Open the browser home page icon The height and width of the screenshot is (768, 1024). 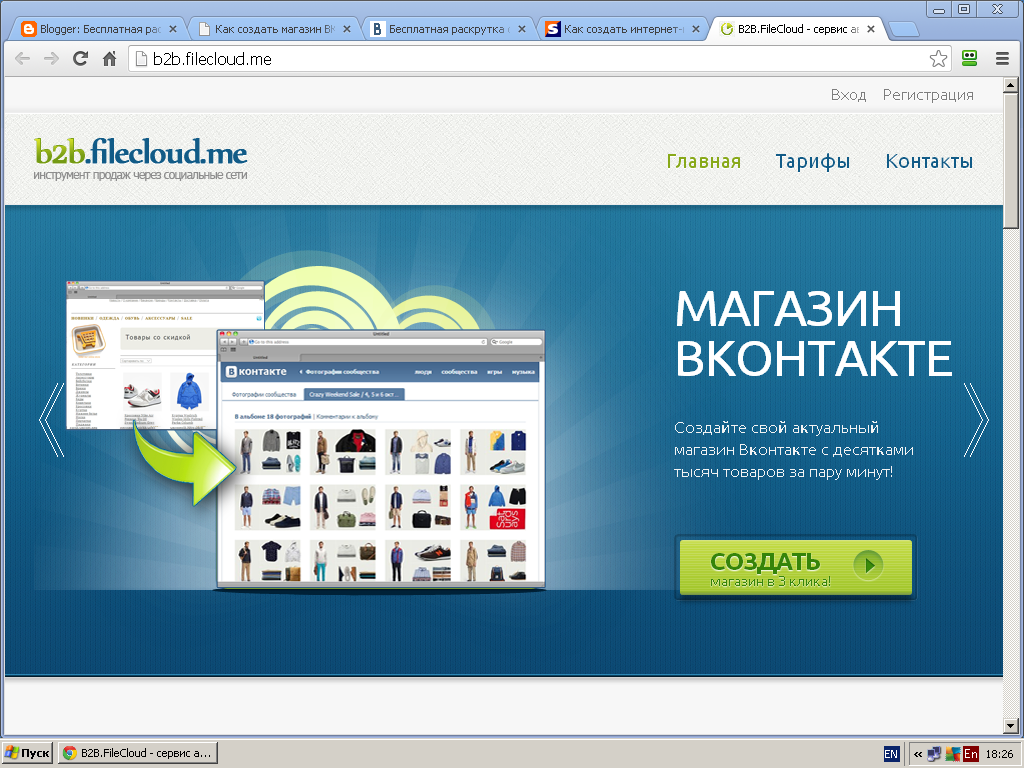coord(110,59)
